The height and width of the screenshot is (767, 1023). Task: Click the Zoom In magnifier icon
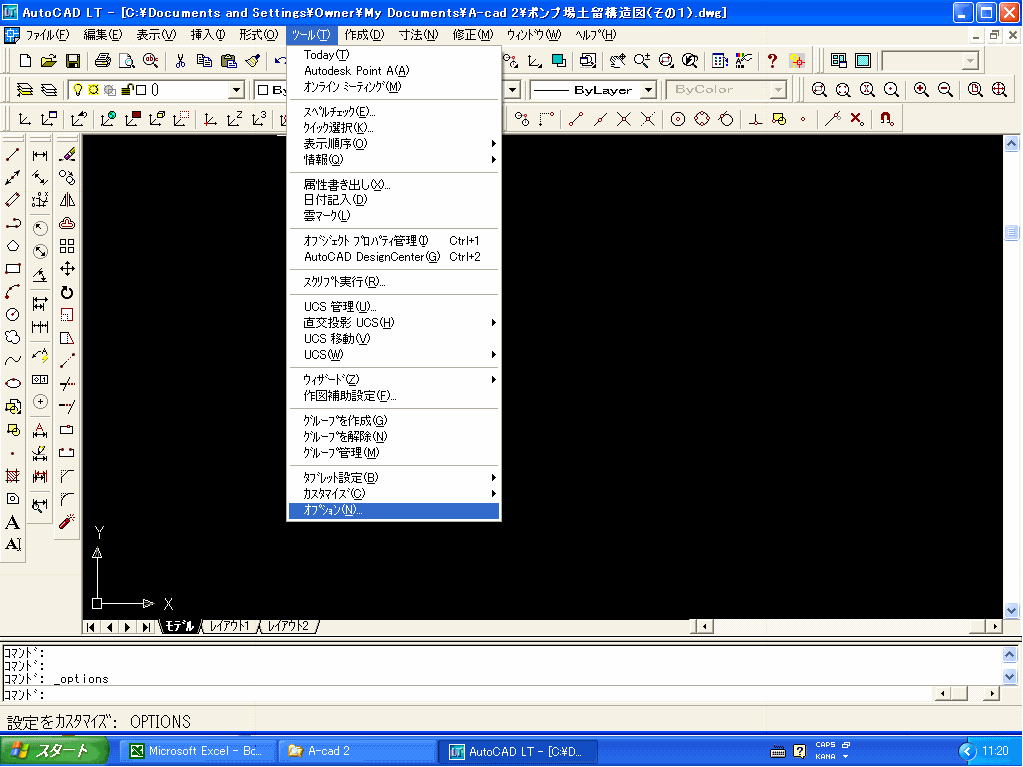(921, 89)
